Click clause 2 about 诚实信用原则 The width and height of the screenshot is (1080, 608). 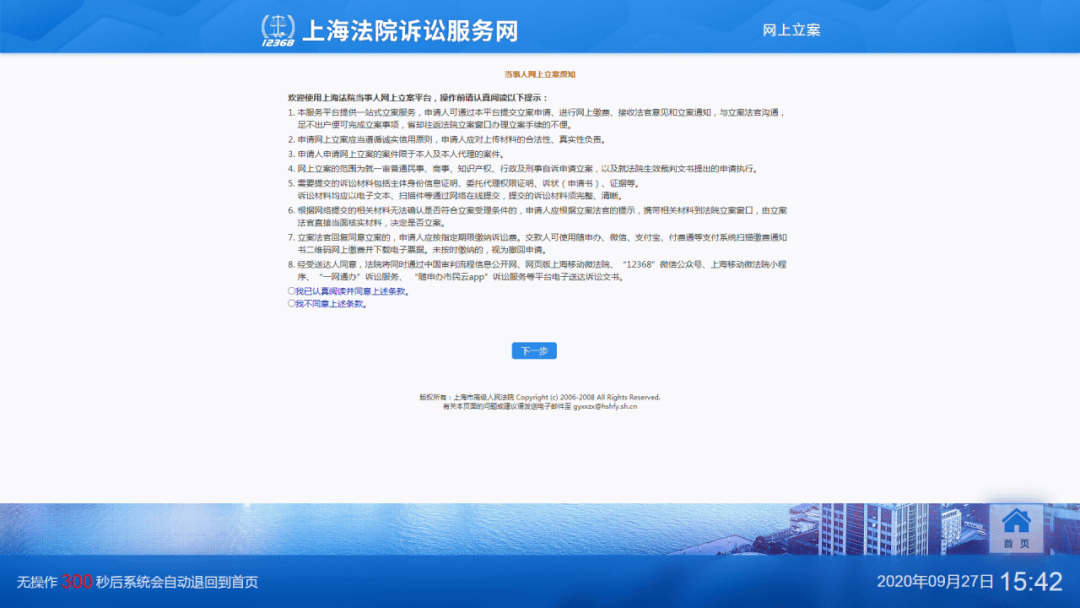tap(448, 140)
